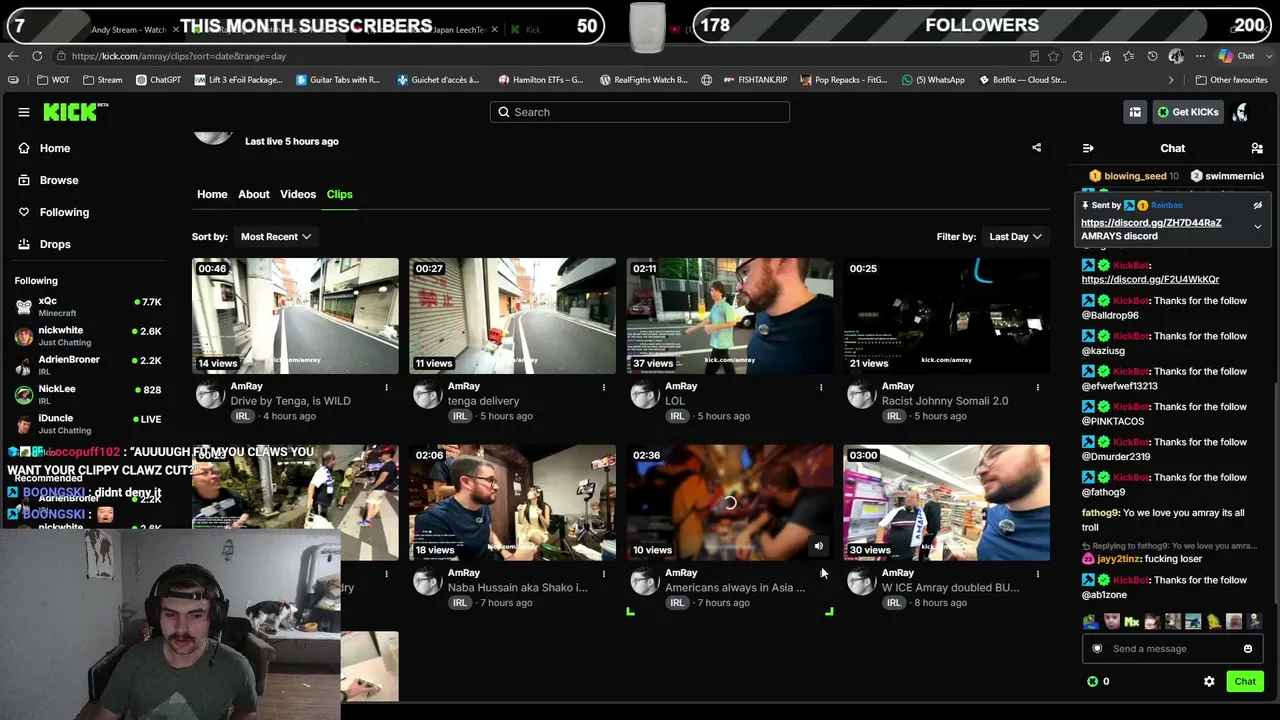Viewport: 1280px width, 720px height.
Task: Show more bookmarks overflow chevron
Action: (x=1171, y=80)
